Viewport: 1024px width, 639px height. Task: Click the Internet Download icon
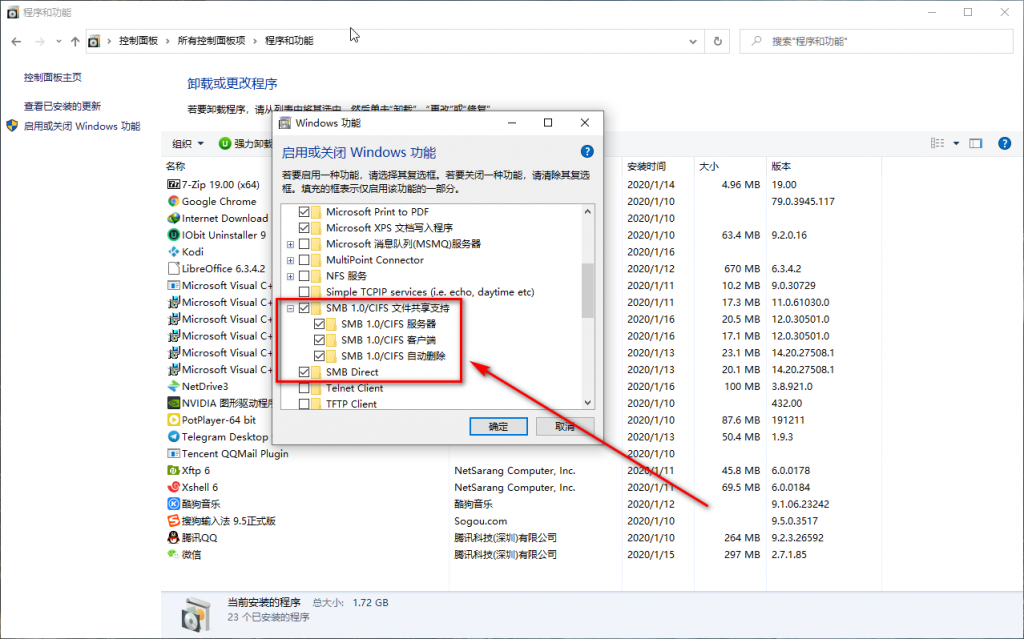173,218
